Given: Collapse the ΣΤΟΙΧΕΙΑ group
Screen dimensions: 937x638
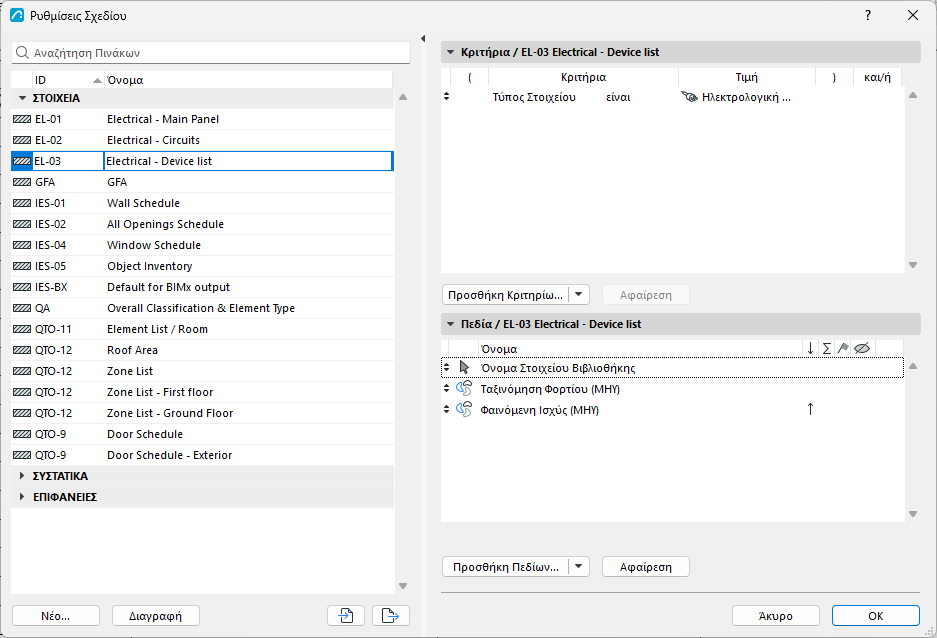Looking at the screenshot, I should (x=22, y=98).
